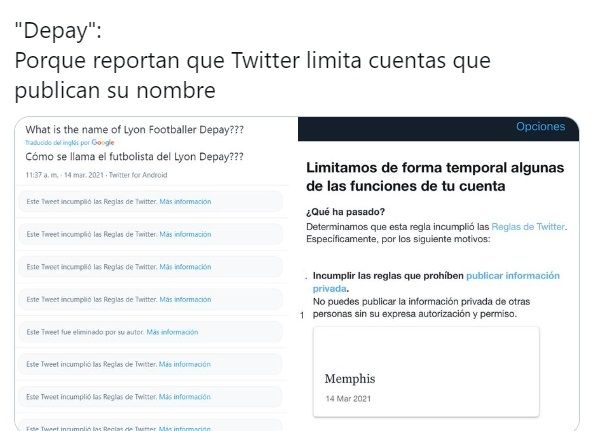596x431 pixels.
Task: Select the Memphis tweet card
Action: pos(426,372)
